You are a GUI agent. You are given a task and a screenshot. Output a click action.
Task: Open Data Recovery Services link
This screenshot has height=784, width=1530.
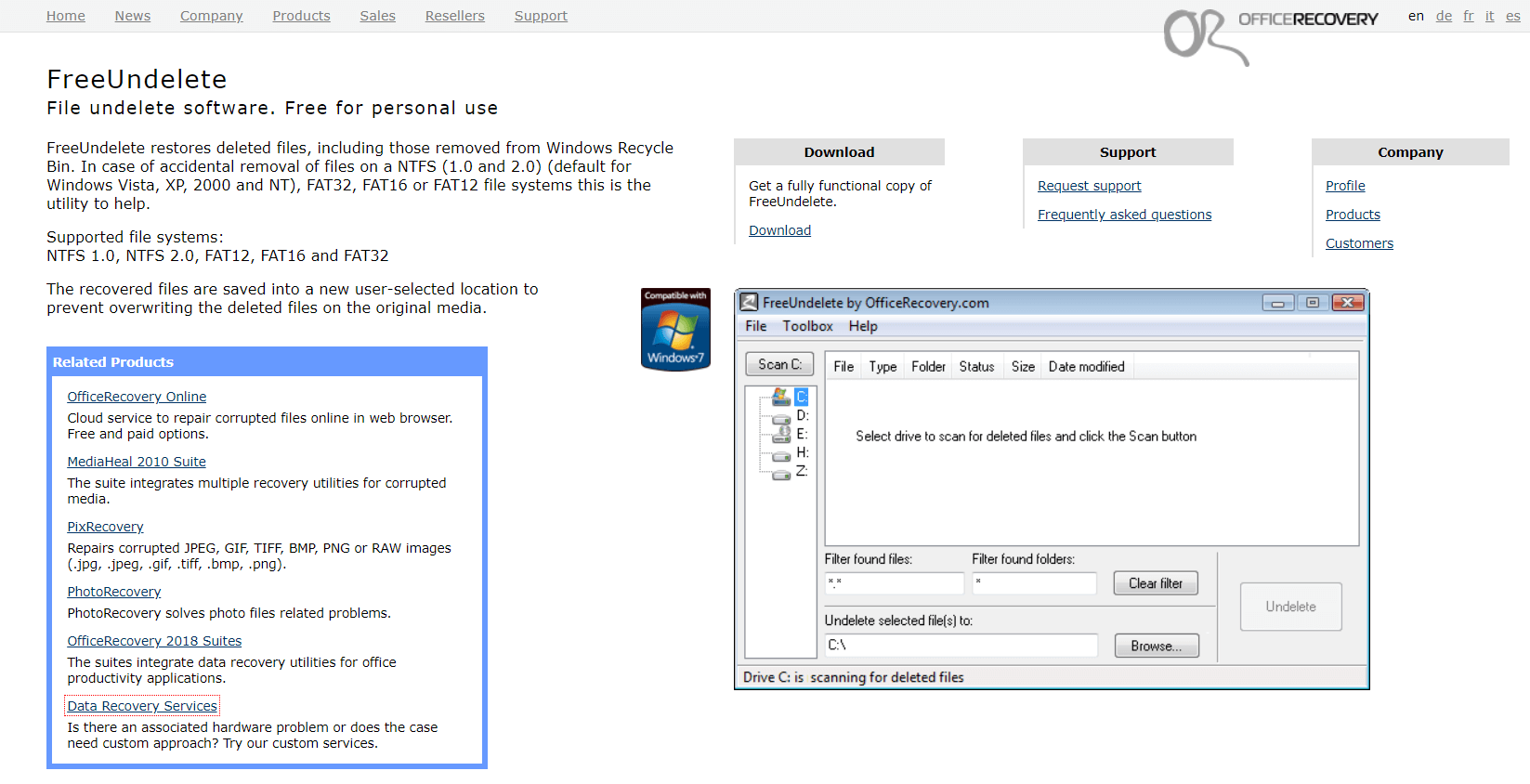(x=142, y=706)
